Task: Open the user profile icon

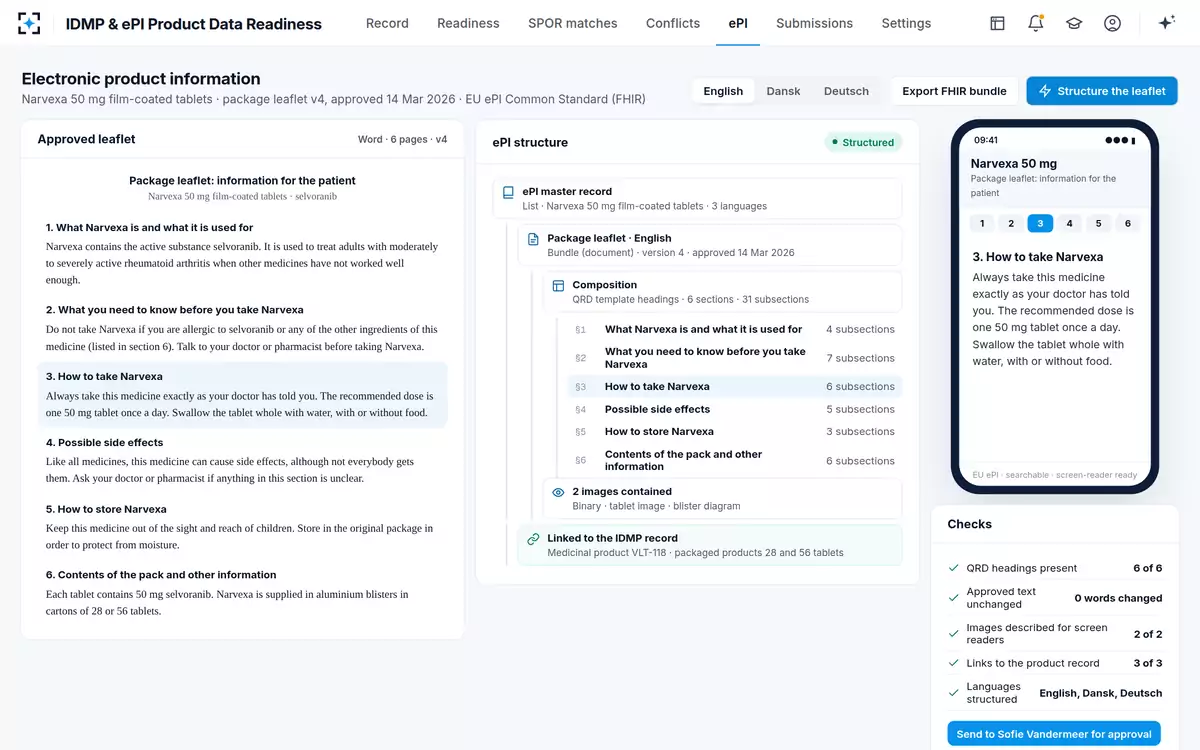Action: (x=1112, y=23)
